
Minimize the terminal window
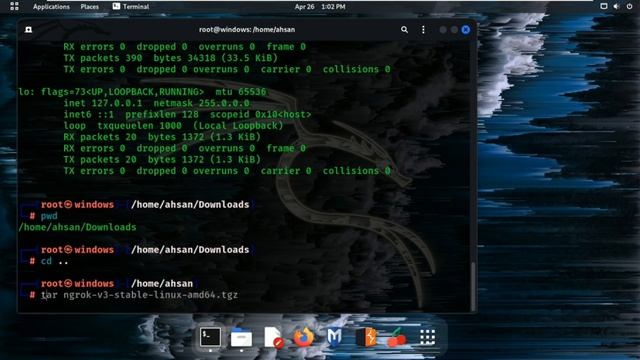tap(443, 30)
